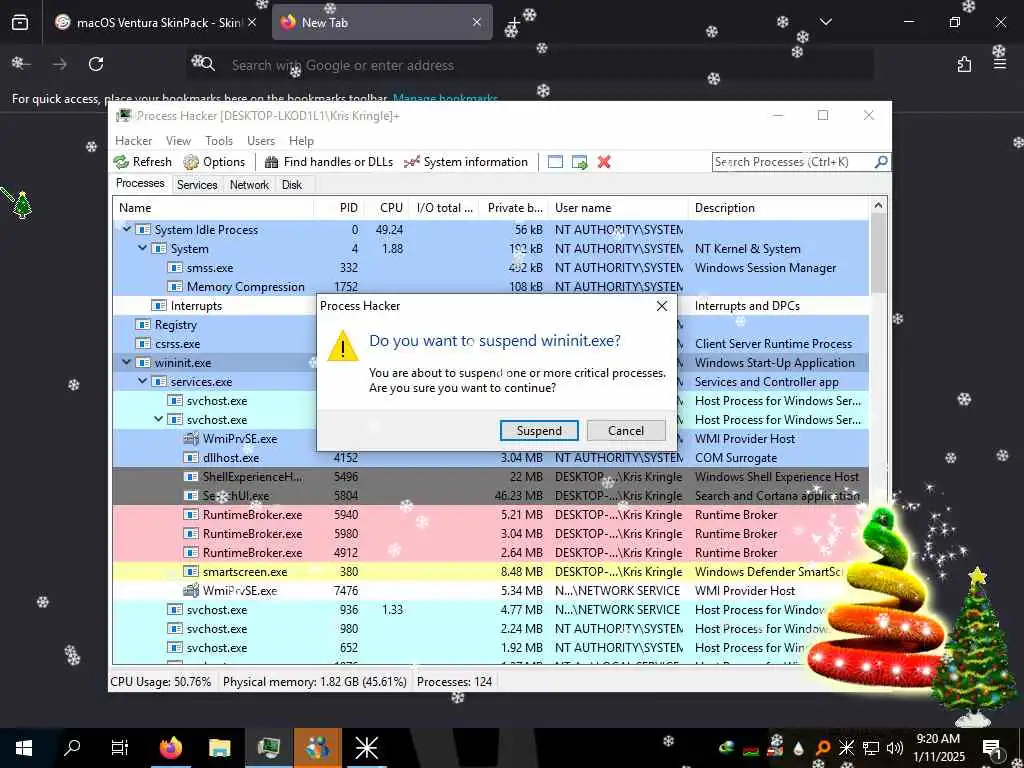Collapse svchost.exe parent of WmiPrvSE.exe
This screenshot has width=1024, height=768.
point(159,419)
